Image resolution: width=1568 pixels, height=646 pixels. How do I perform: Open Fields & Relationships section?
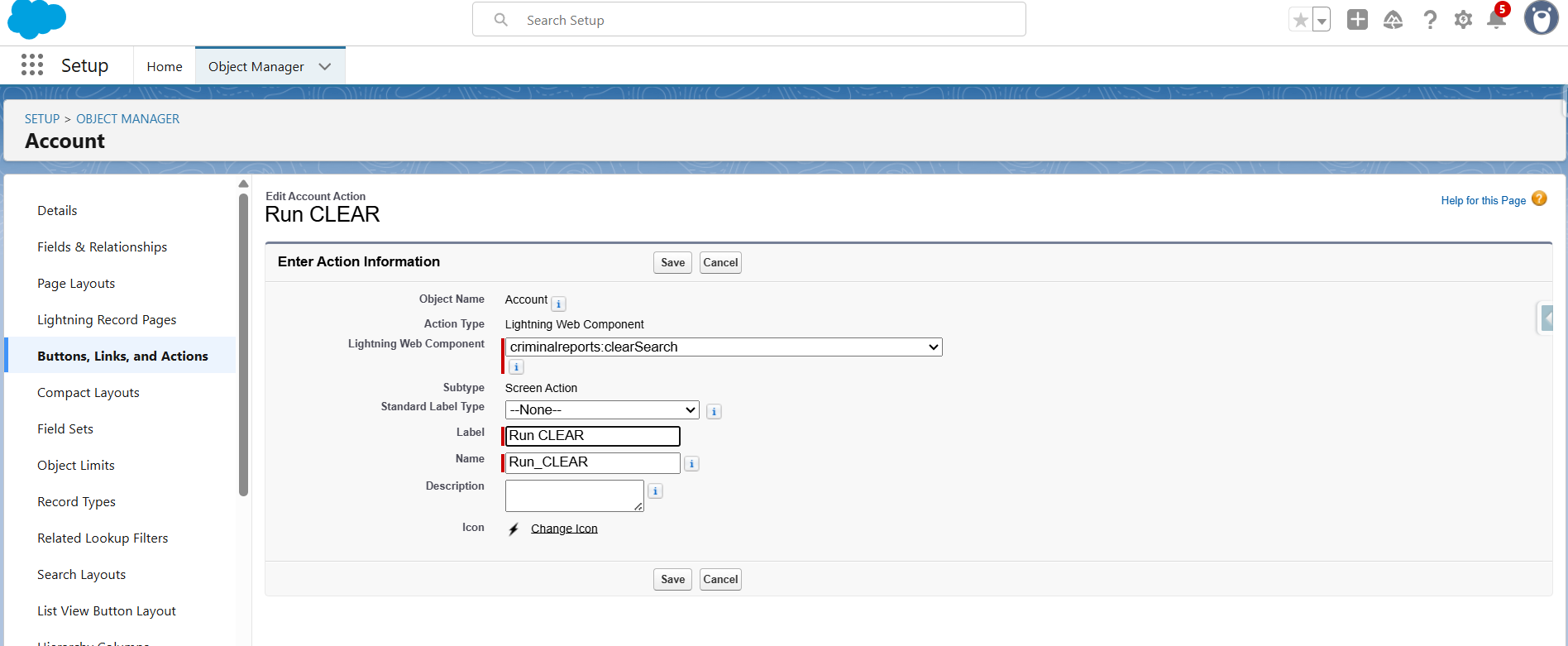[102, 247]
